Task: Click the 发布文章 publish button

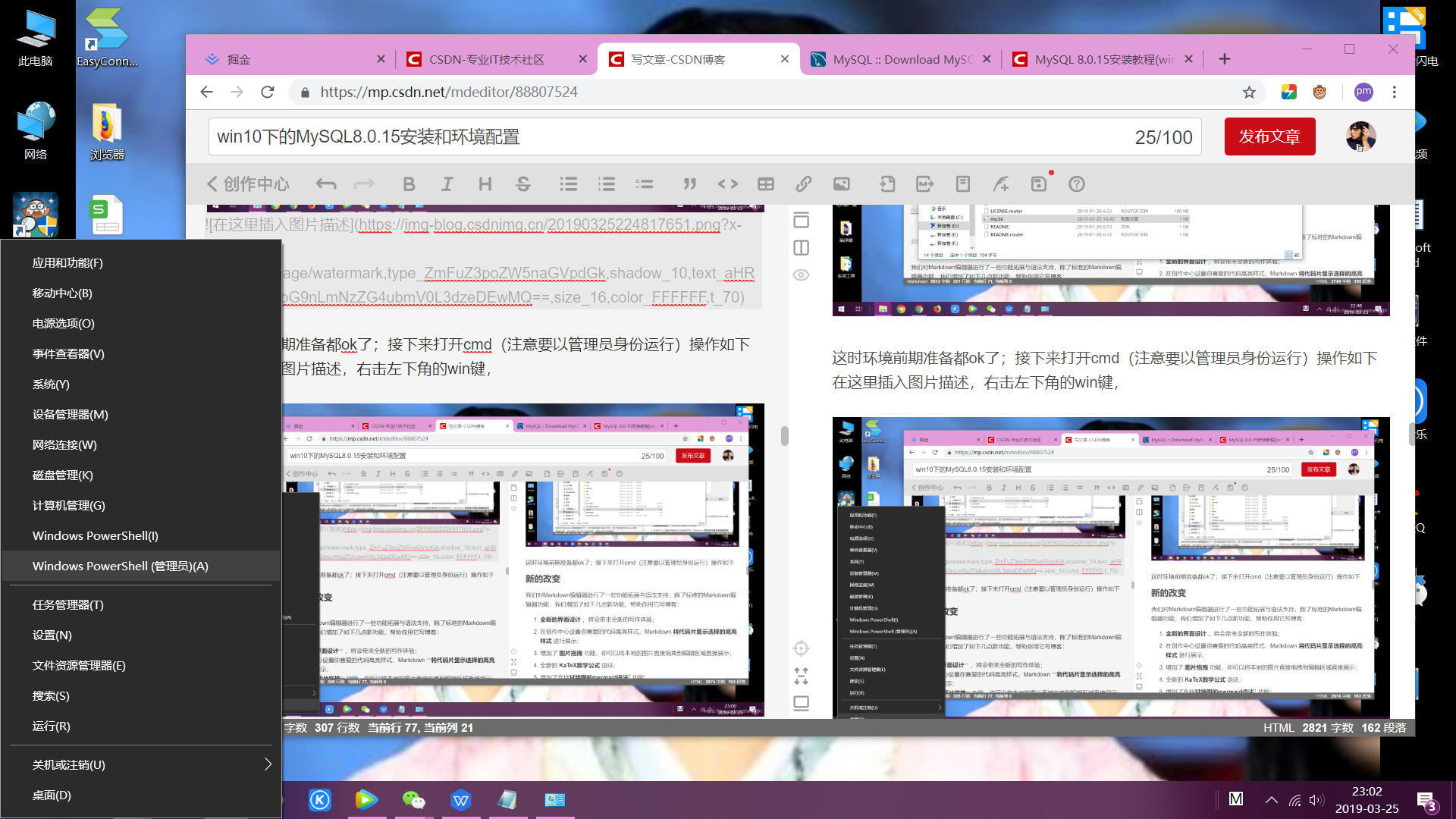Action: 1269,136
